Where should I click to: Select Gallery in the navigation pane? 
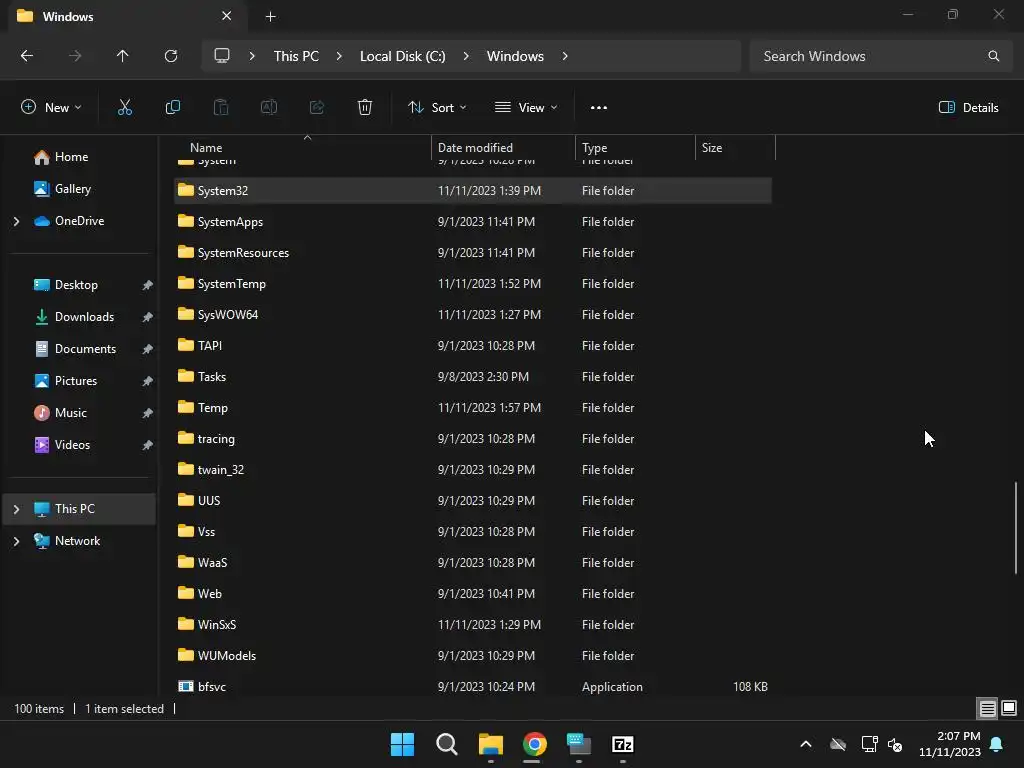(x=72, y=189)
